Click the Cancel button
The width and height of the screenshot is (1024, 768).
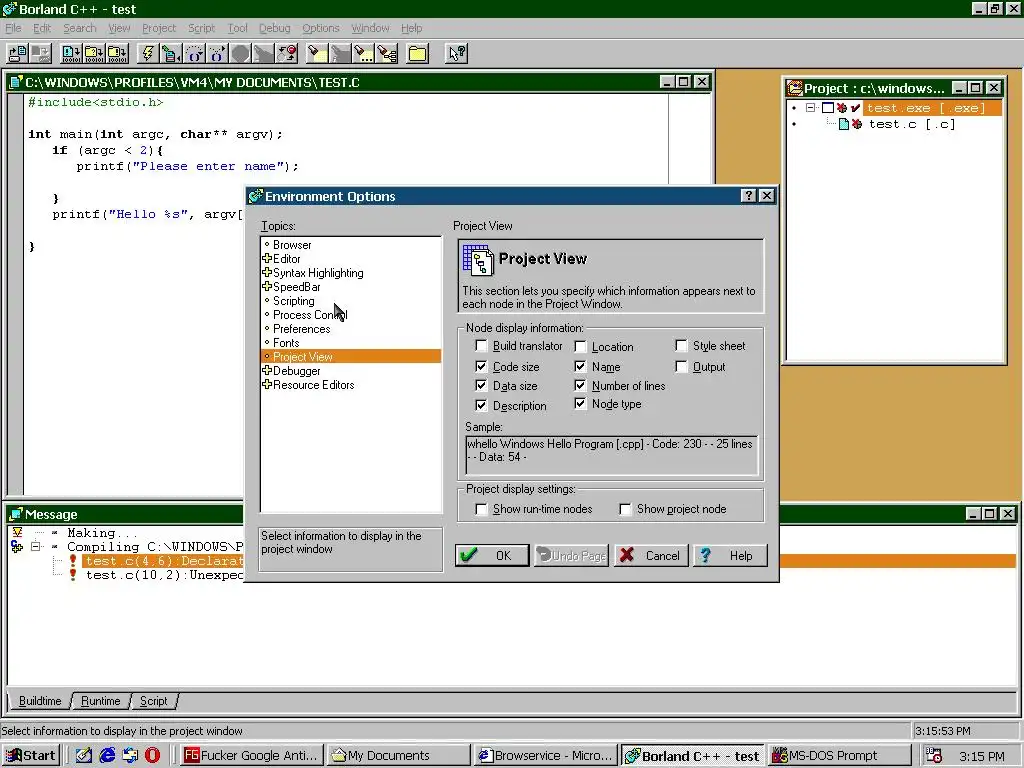pyautogui.click(x=650, y=555)
